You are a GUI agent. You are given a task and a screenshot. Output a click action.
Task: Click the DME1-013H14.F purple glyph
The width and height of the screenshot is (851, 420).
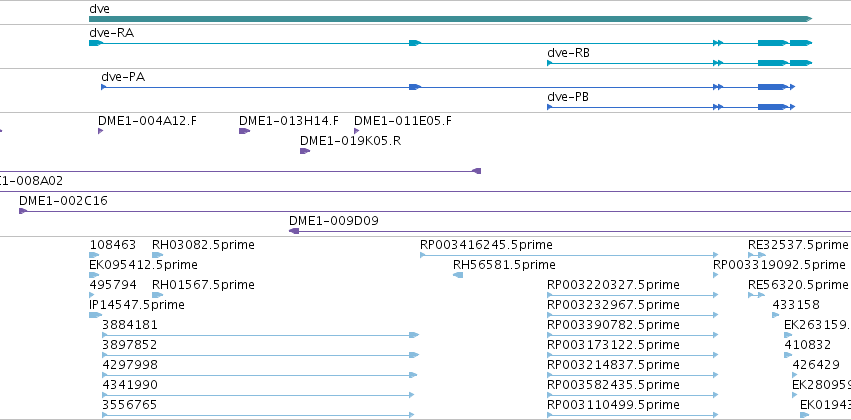coord(244,131)
